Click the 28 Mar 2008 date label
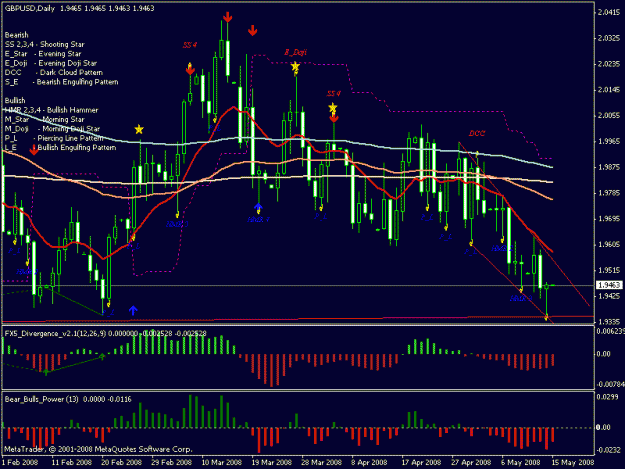This screenshot has width=625, height=469. [321, 463]
